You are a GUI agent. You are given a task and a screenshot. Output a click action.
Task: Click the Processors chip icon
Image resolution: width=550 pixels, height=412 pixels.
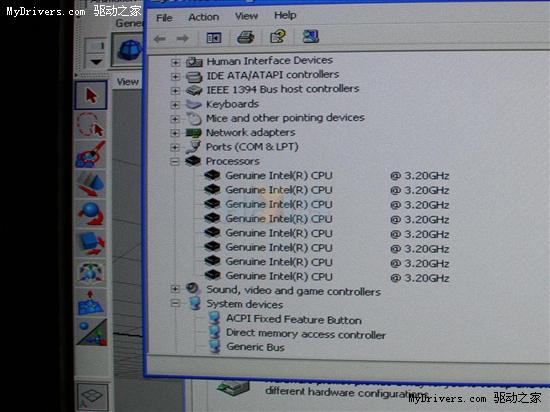pyautogui.click(x=193, y=161)
